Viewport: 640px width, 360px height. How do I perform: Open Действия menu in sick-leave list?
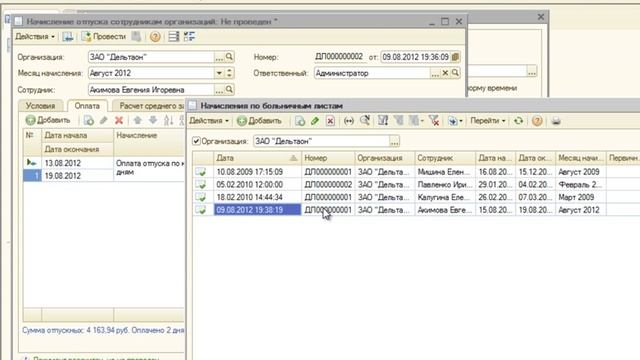209,121
